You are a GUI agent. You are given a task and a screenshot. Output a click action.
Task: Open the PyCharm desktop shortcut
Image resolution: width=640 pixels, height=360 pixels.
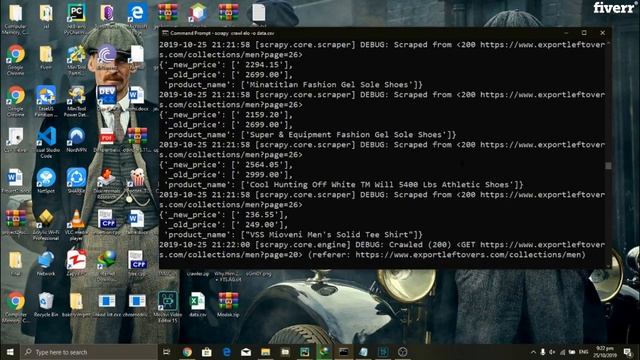[x=76, y=13]
